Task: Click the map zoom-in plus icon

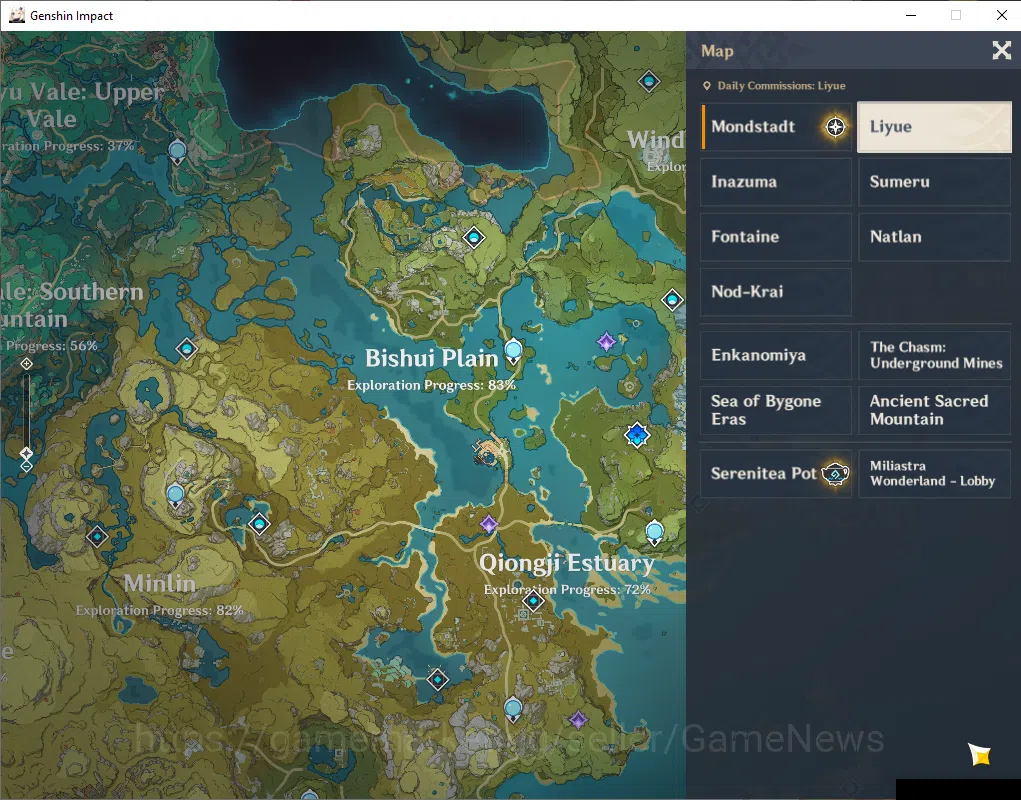Action: click(x=26, y=364)
